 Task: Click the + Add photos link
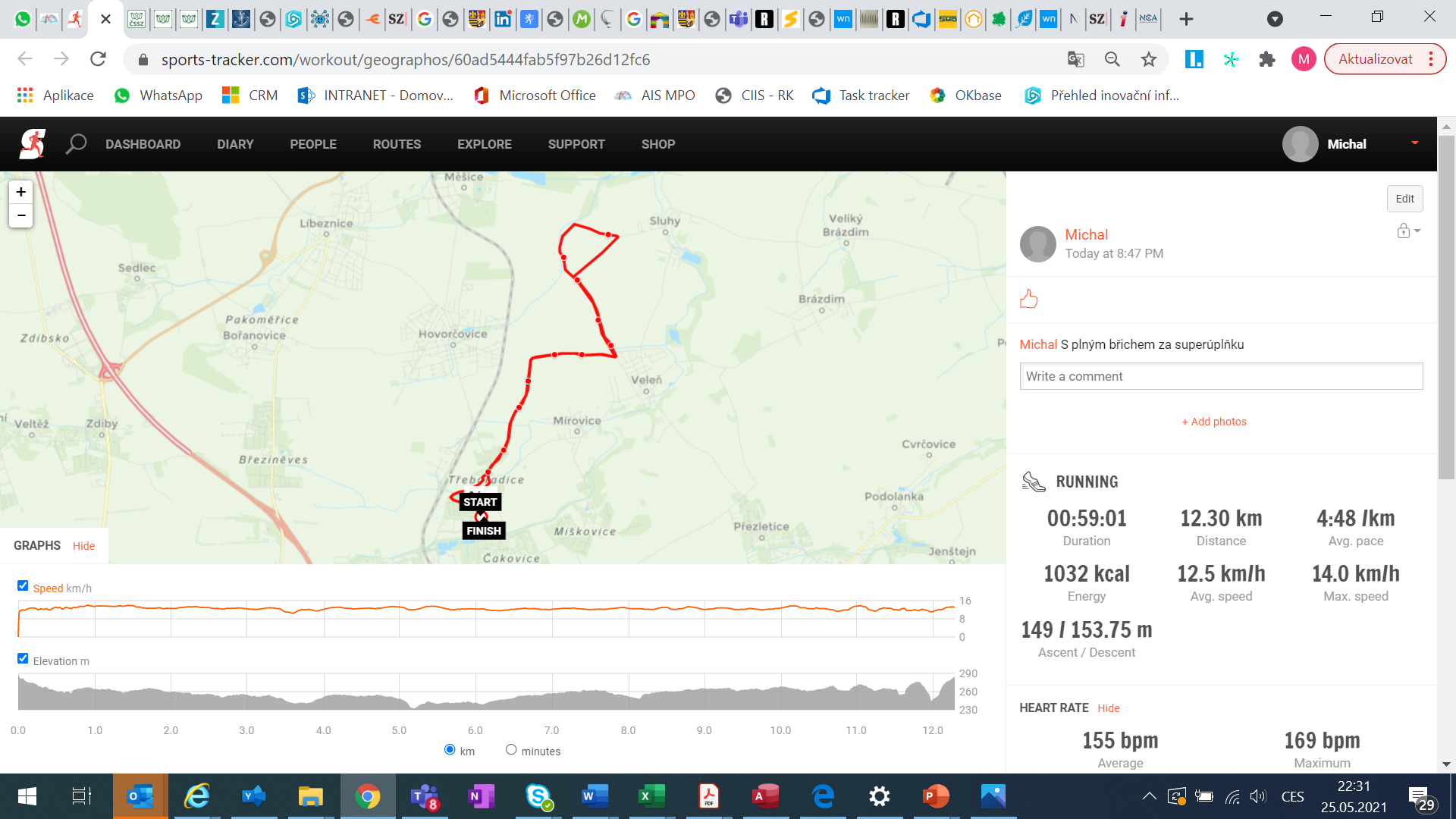coord(1214,422)
